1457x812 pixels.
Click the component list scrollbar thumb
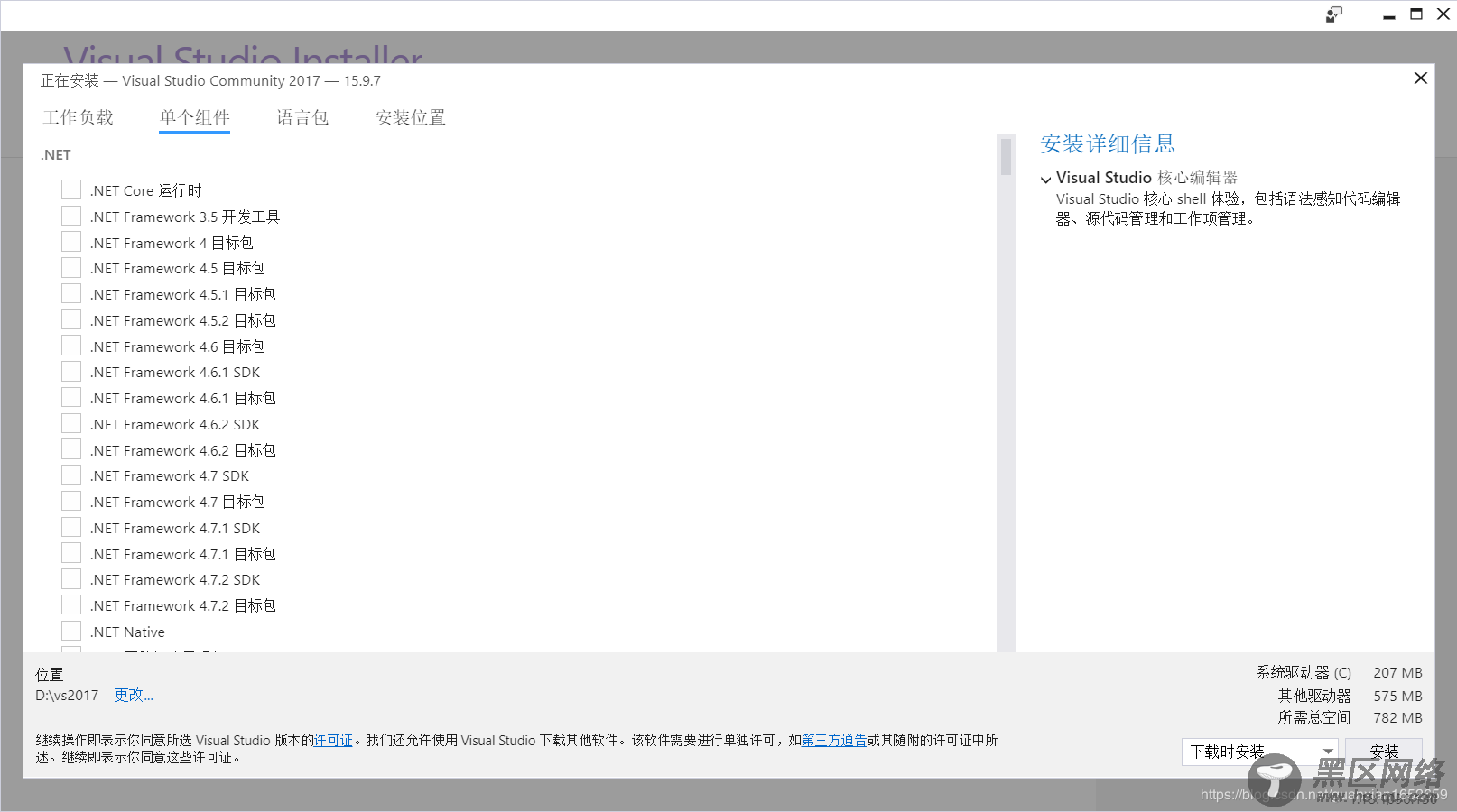[x=1006, y=156]
